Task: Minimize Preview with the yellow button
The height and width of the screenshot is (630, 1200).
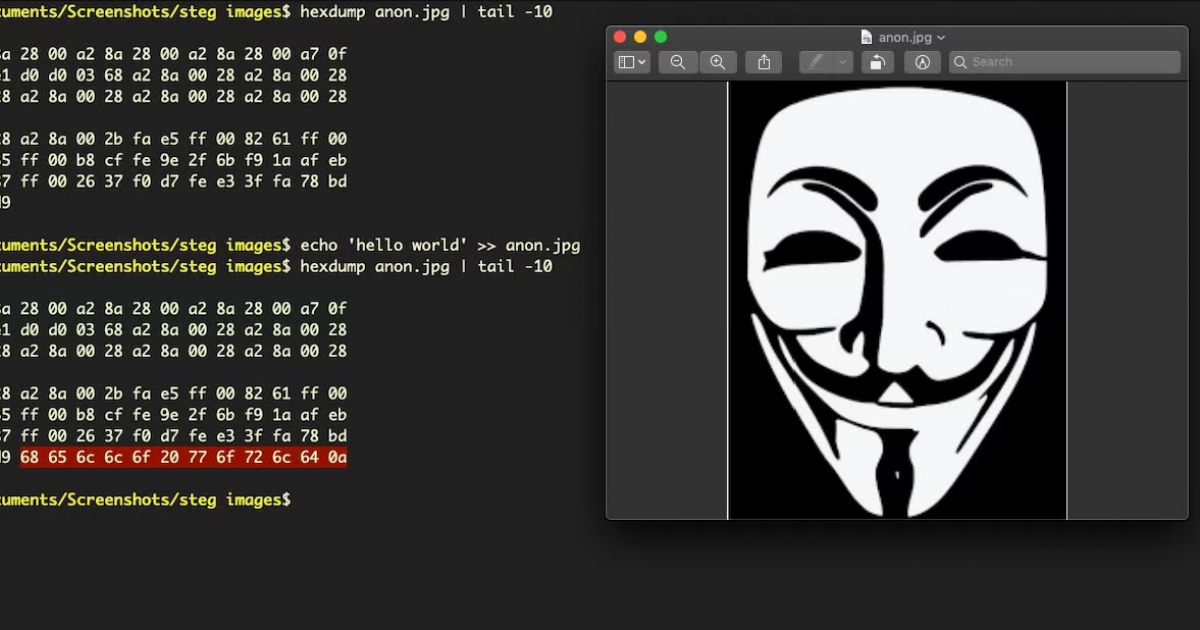Action: (x=640, y=37)
